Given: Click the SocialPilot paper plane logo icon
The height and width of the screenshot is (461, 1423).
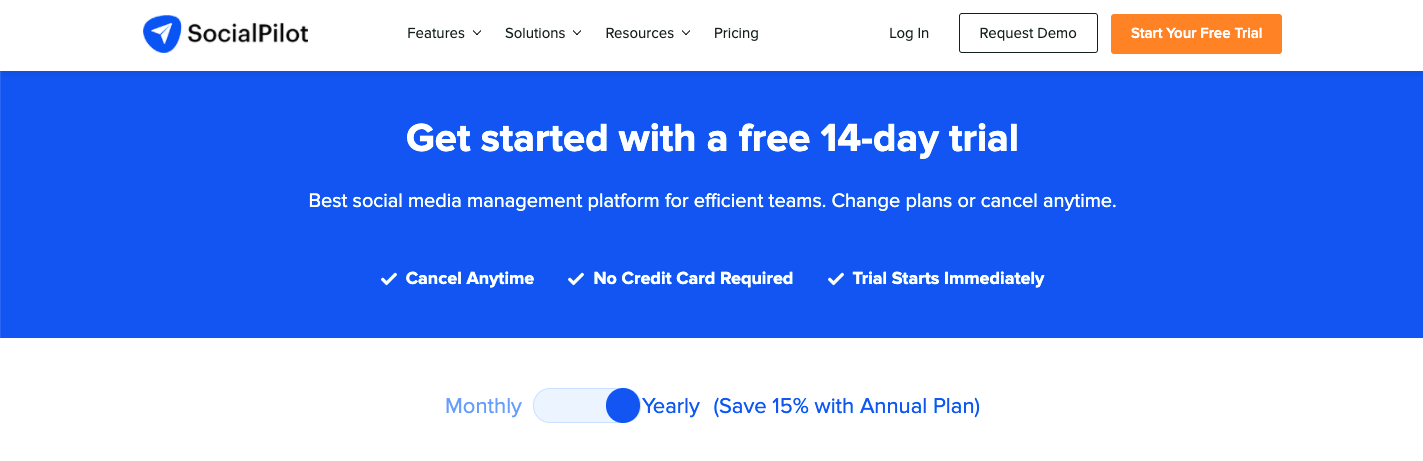Looking at the screenshot, I should pyautogui.click(x=161, y=33).
